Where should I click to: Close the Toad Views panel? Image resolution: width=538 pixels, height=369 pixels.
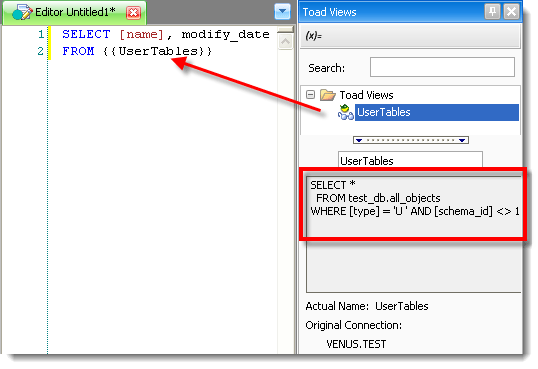point(511,12)
